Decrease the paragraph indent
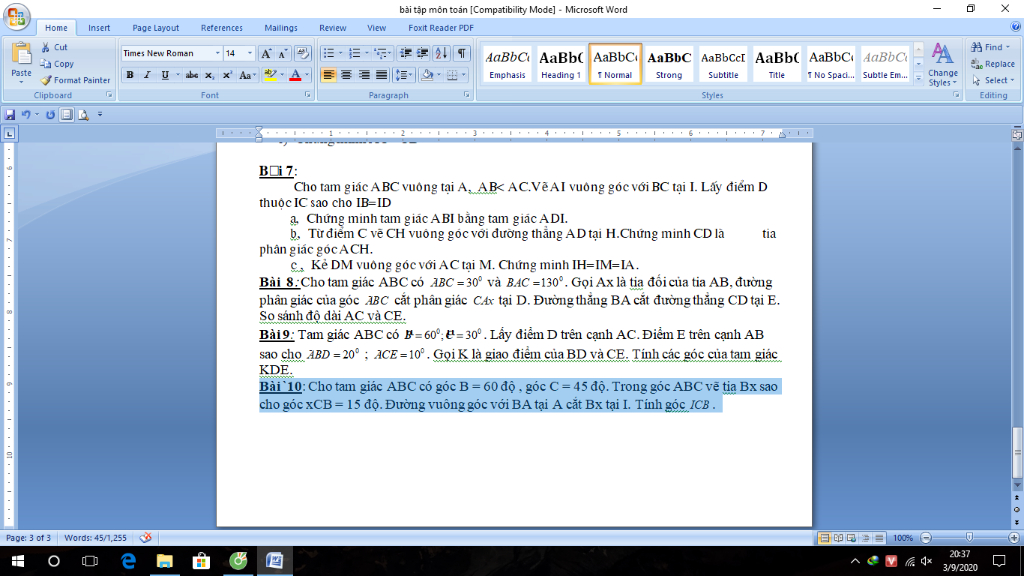The height and width of the screenshot is (576, 1024). [406, 54]
